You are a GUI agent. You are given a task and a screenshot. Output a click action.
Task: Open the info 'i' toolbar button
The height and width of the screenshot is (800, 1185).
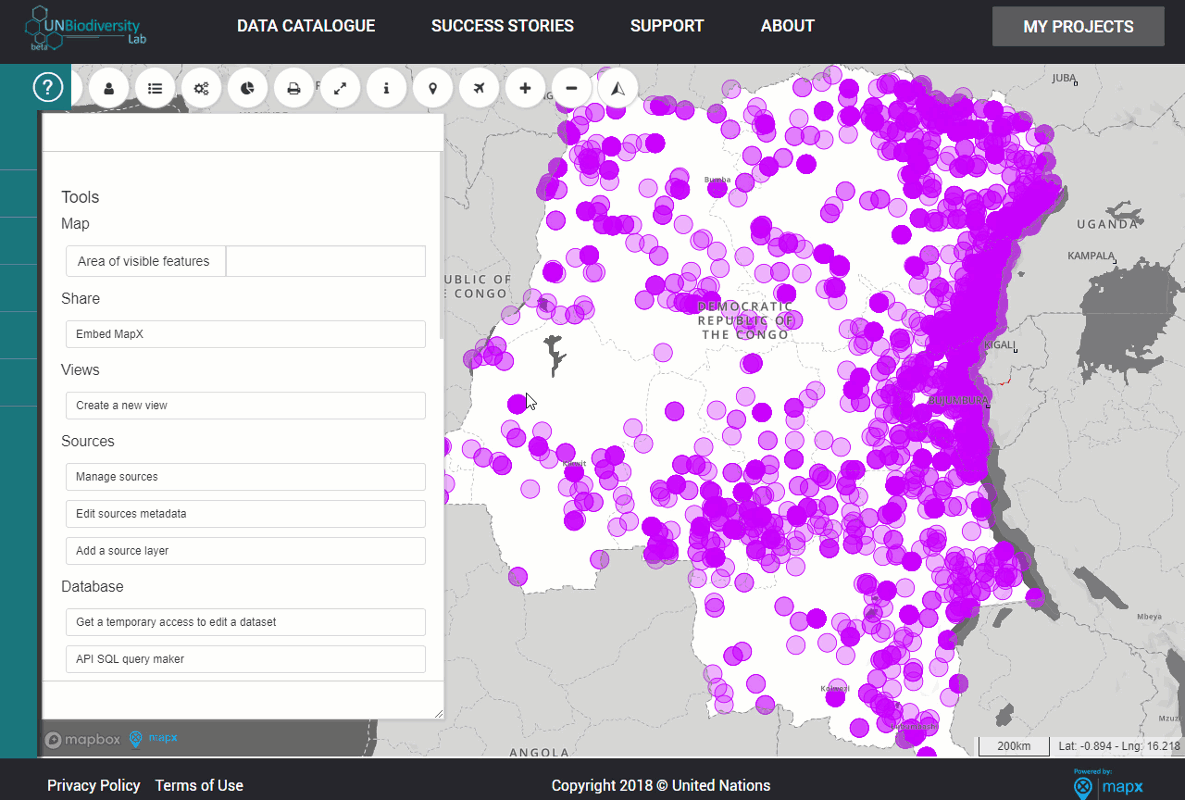point(386,88)
